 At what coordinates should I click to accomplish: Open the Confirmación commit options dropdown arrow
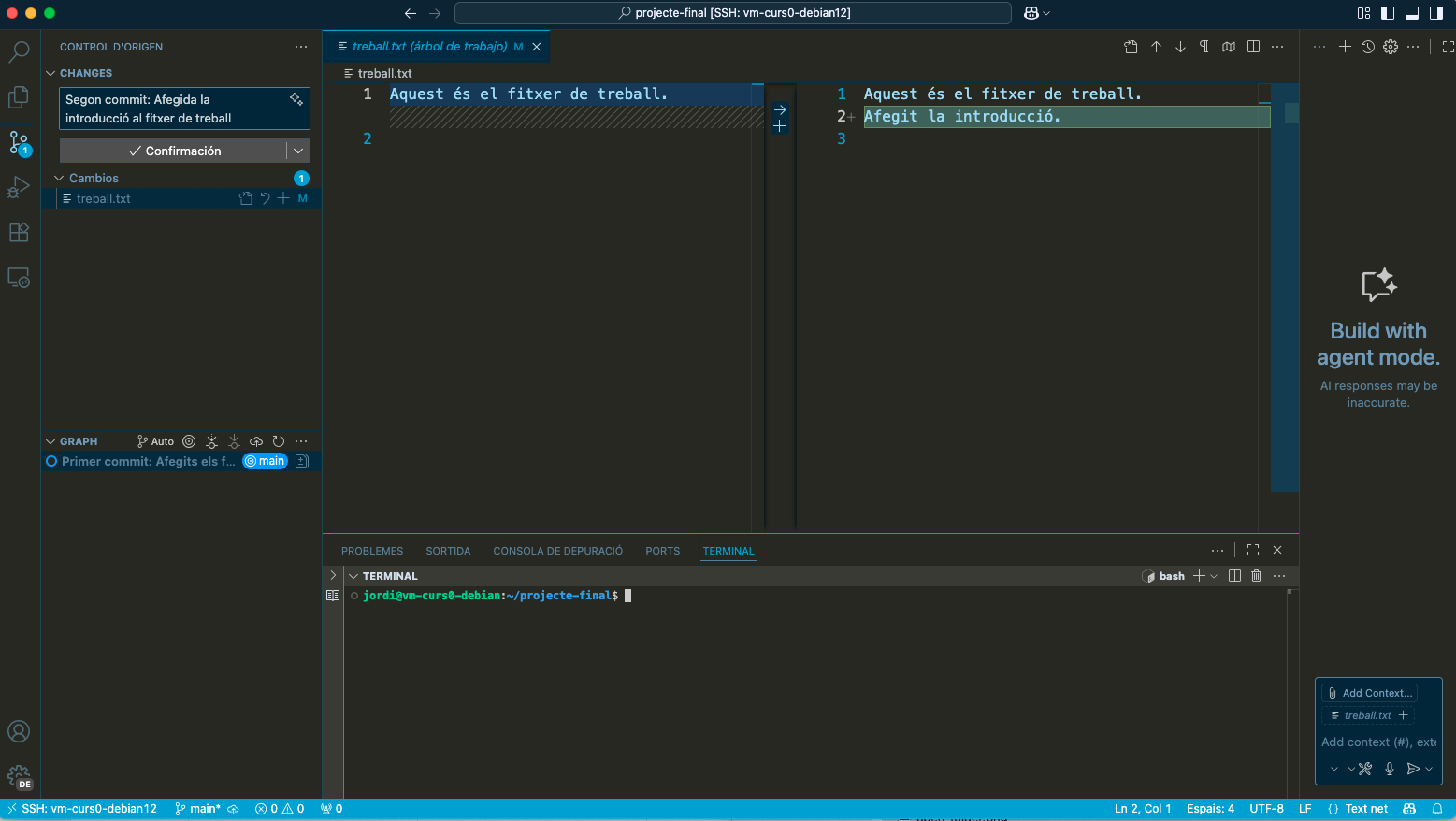pos(298,151)
